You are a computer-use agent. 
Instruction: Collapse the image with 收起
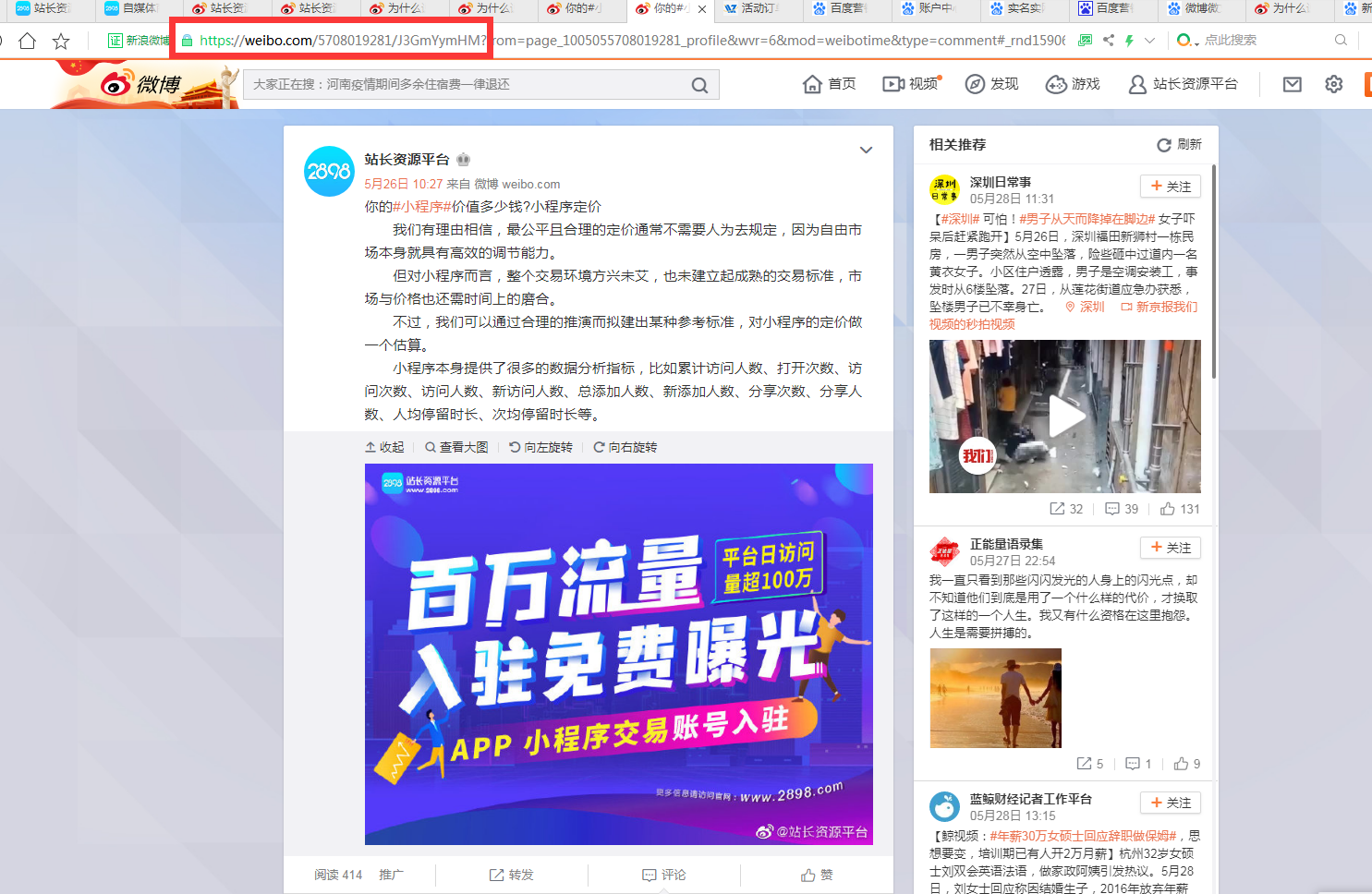pyautogui.click(x=384, y=447)
